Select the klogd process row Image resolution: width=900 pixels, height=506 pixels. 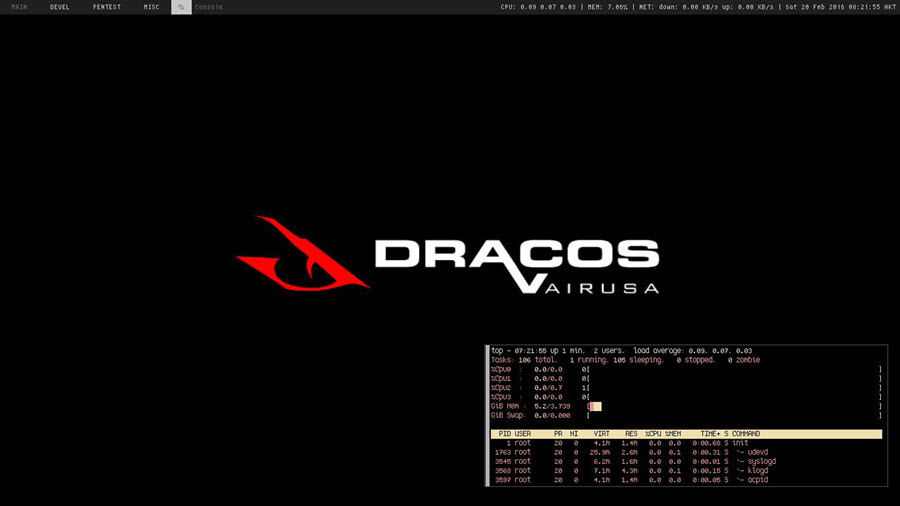point(686,470)
